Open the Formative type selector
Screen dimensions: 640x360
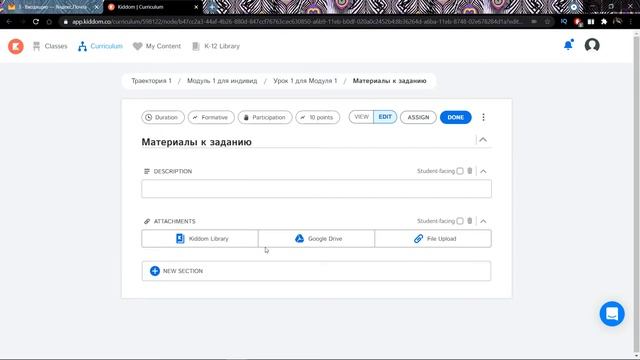[211, 117]
